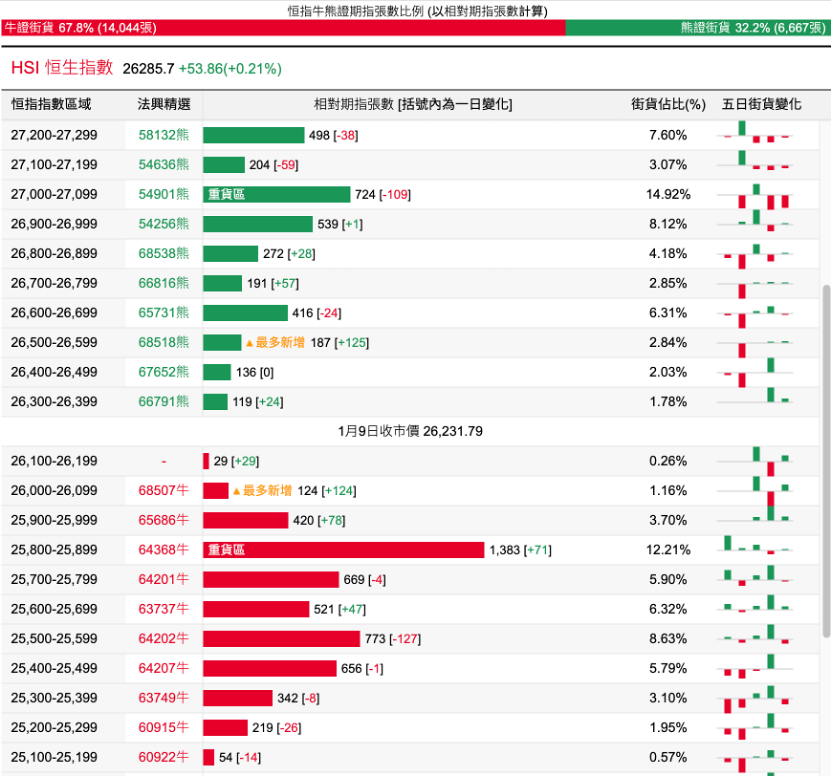Open the 64368牛 certificate link
Image resolution: width=832 pixels, height=776 pixels.
tap(164, 550)
